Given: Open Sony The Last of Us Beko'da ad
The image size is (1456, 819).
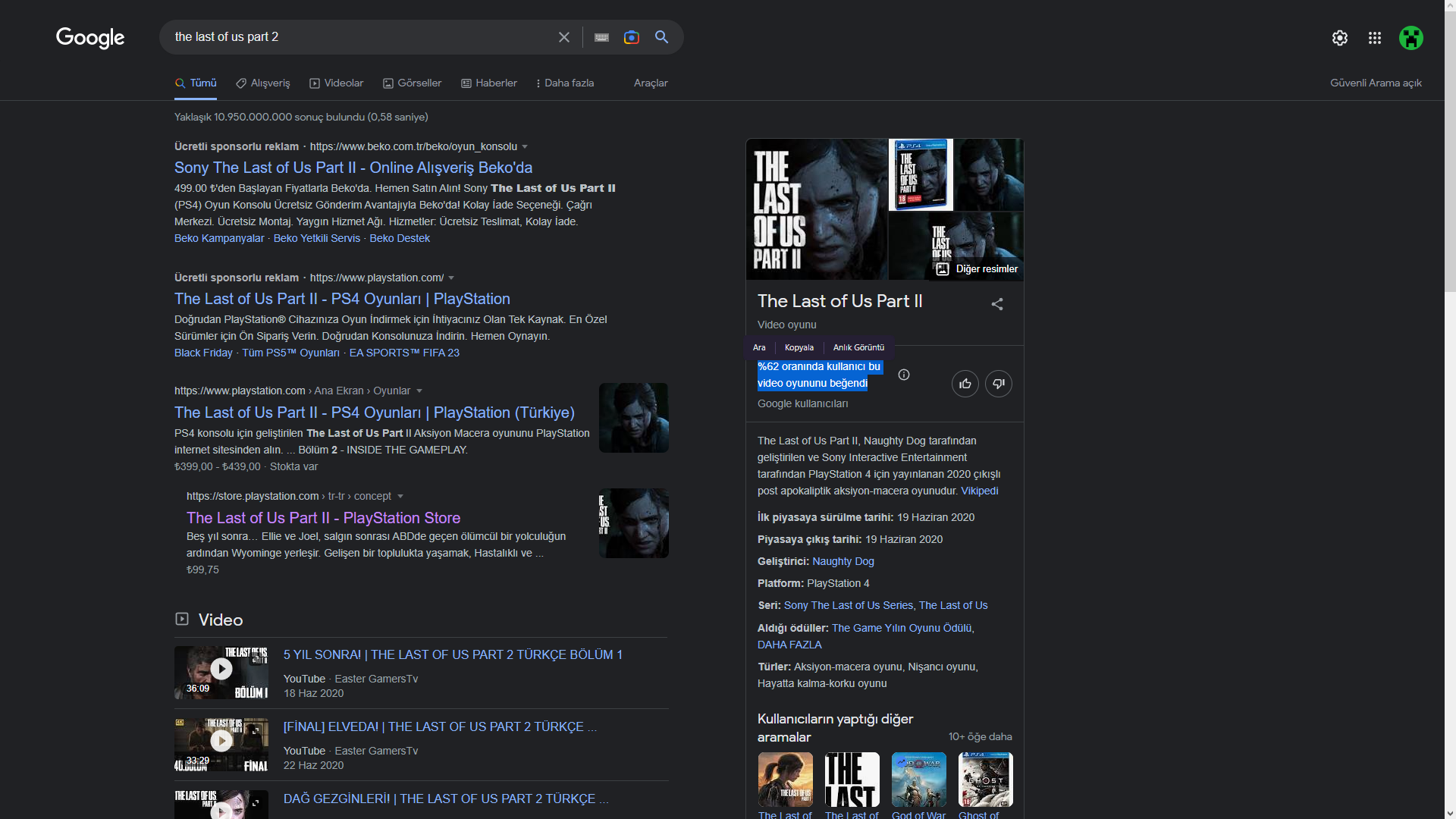Looking at the screenshot, I should pos(353,168).
